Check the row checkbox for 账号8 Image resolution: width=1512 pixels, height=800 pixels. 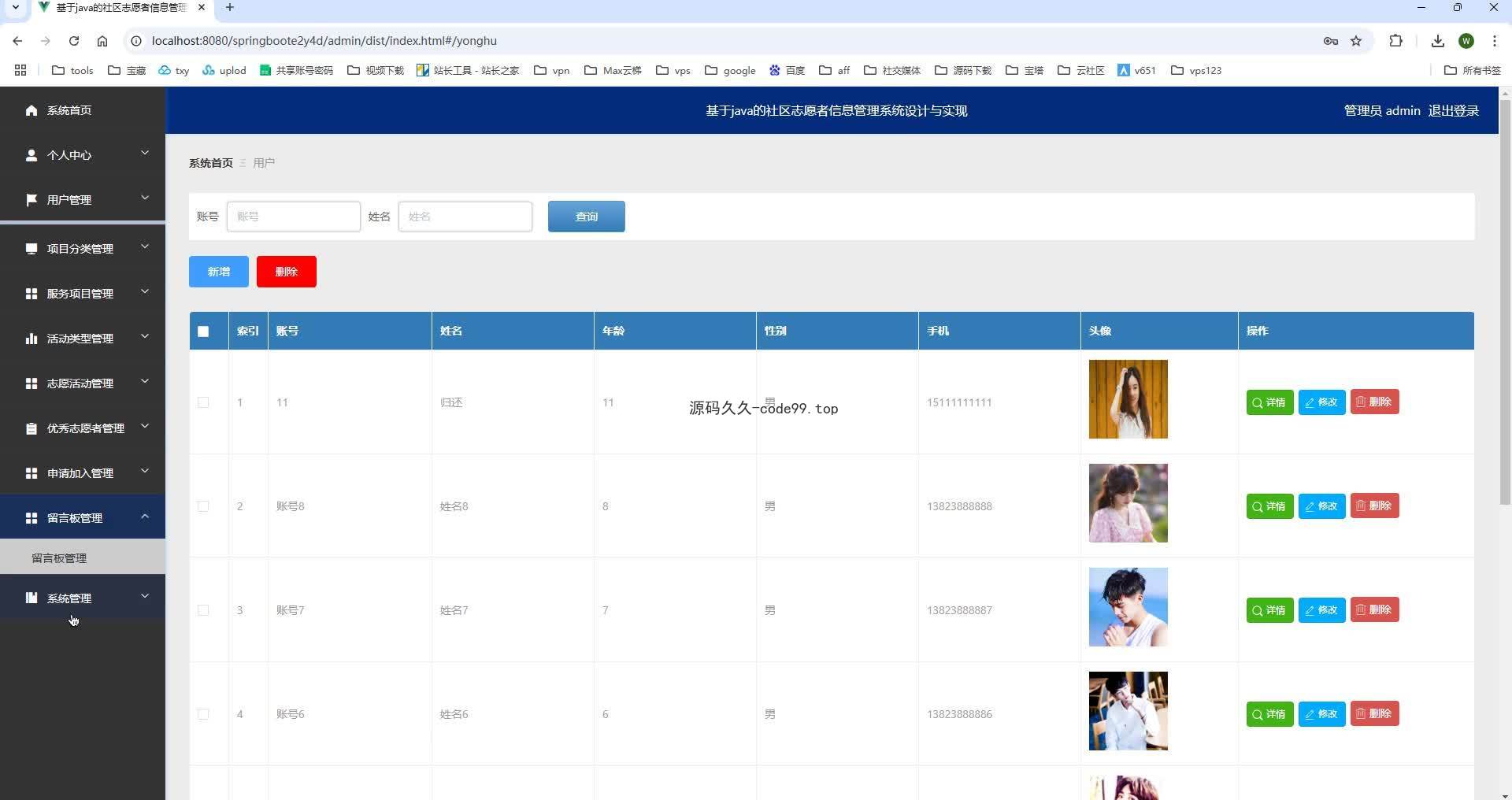[x=203, y=506]
